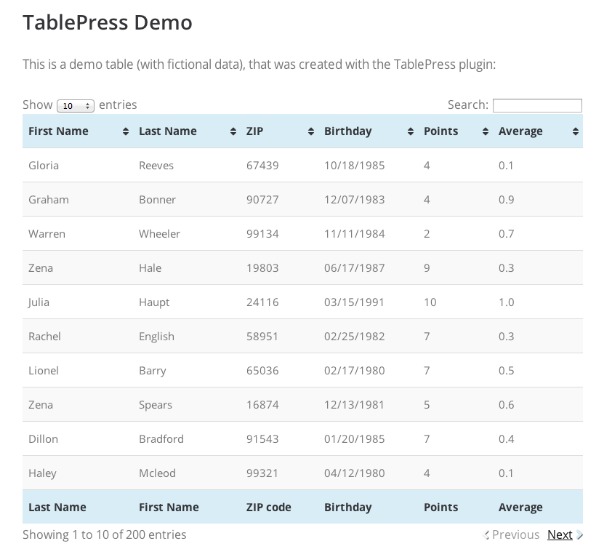Click the sort arrows icon in Average column
This screenshot has height=549, width=601.
[575, 132]
